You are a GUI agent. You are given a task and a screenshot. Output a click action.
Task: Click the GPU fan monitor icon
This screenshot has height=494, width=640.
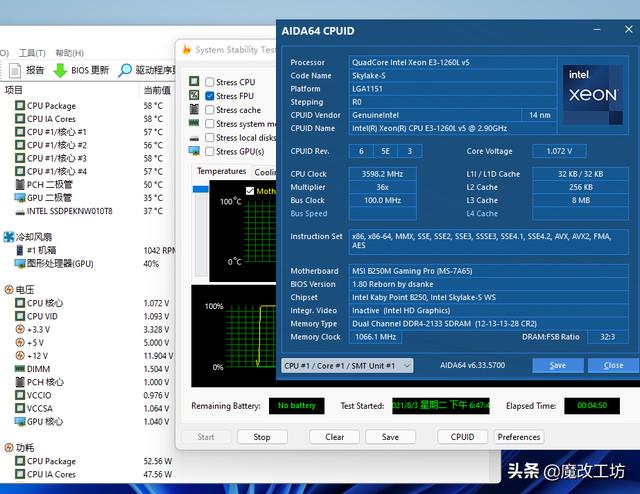20,263
